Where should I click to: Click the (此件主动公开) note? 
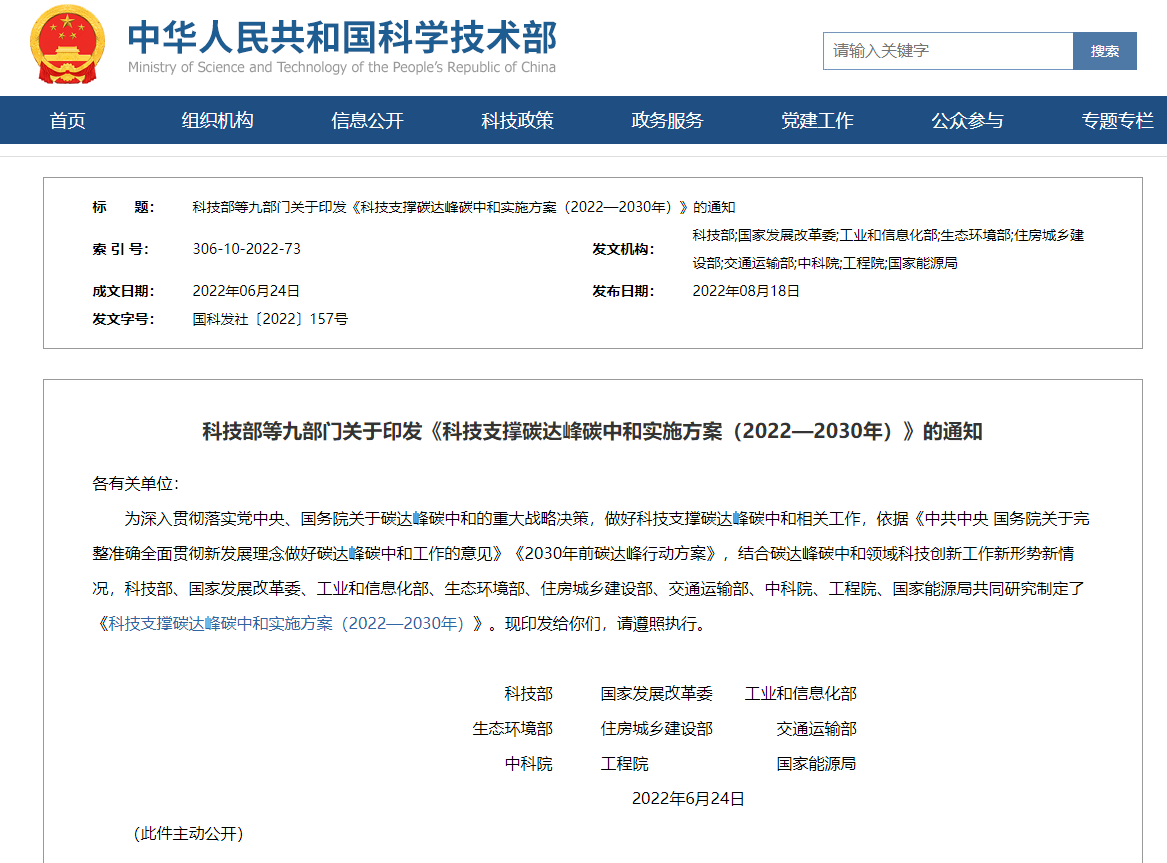point(188,833)
